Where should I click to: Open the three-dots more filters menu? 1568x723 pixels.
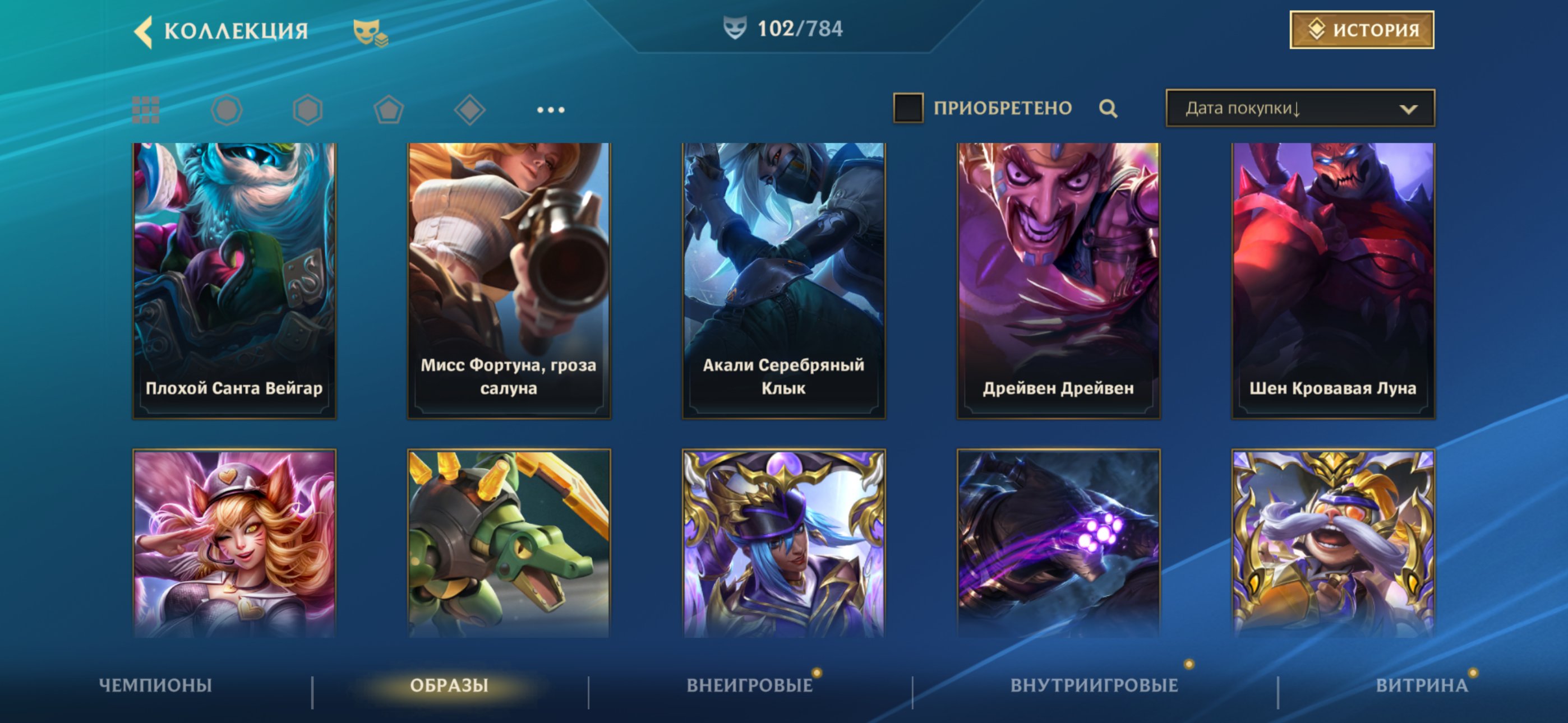pyautogui.click(x=551, y=110)
